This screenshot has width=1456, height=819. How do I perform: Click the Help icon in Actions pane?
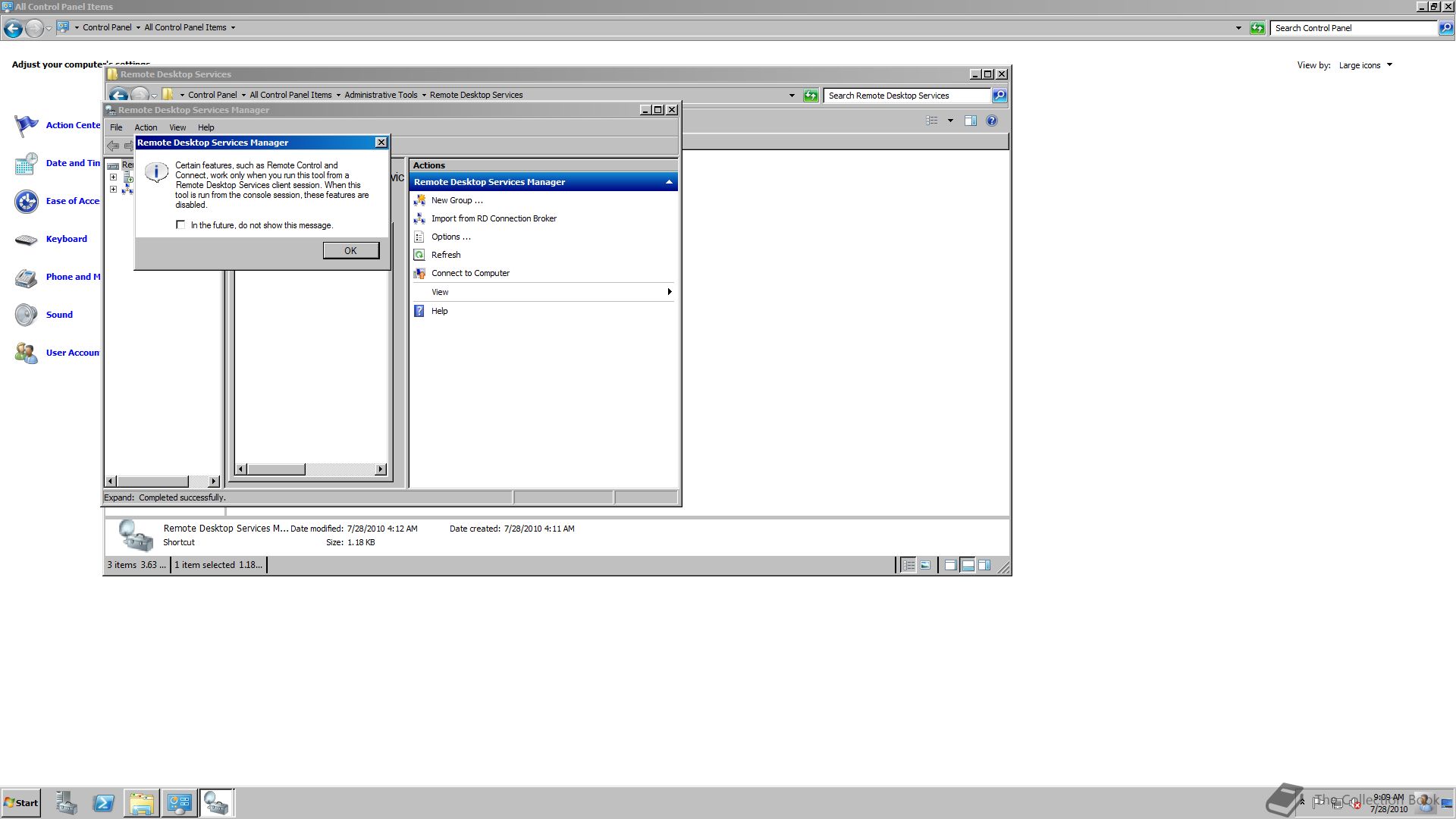[419, 311]
